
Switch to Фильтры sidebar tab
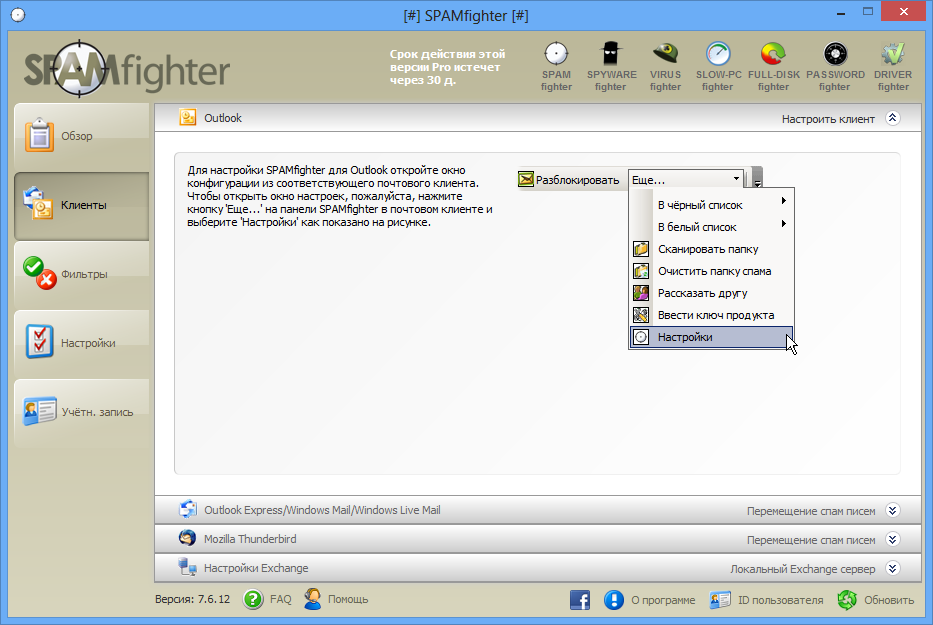click(82, 274)
